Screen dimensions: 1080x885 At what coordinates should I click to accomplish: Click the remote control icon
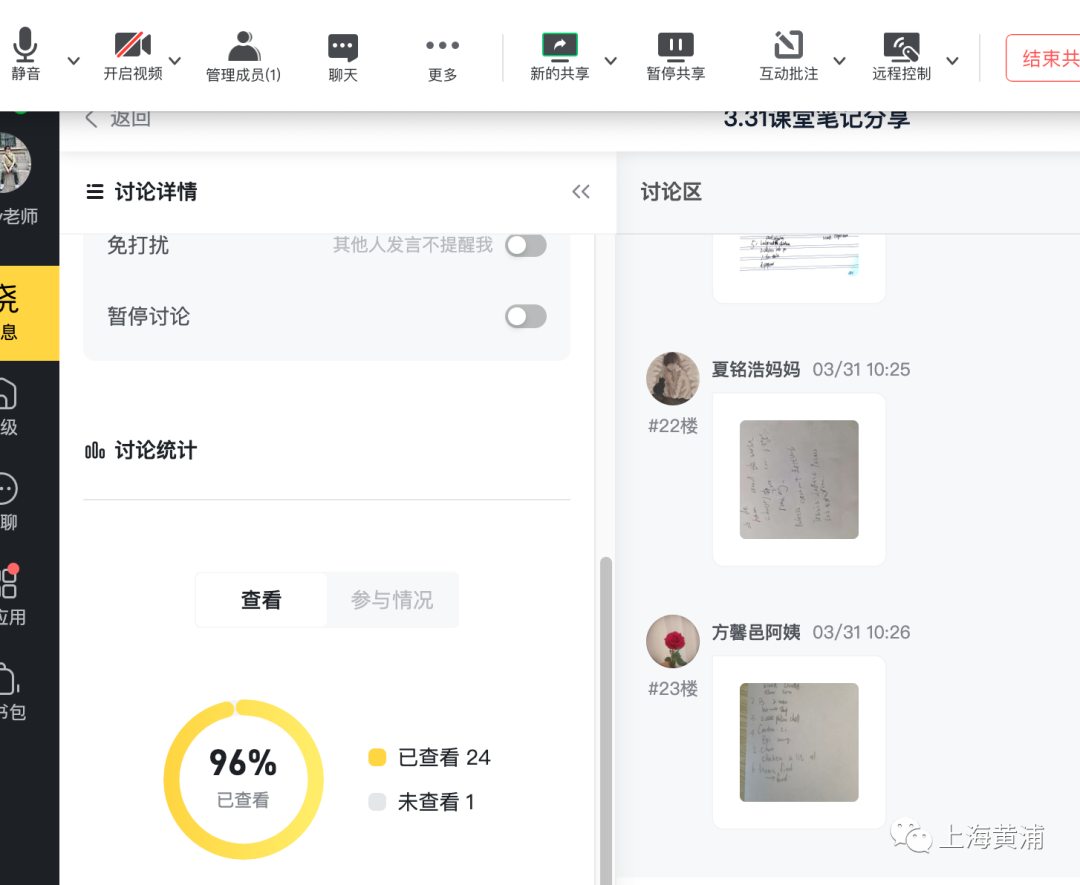901,47
